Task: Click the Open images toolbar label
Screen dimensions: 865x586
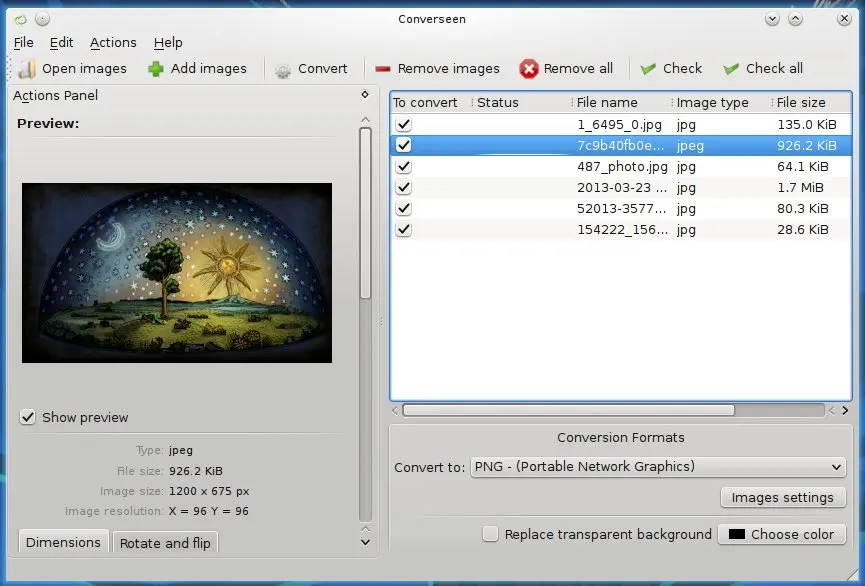Action: (x=84, y=68)
